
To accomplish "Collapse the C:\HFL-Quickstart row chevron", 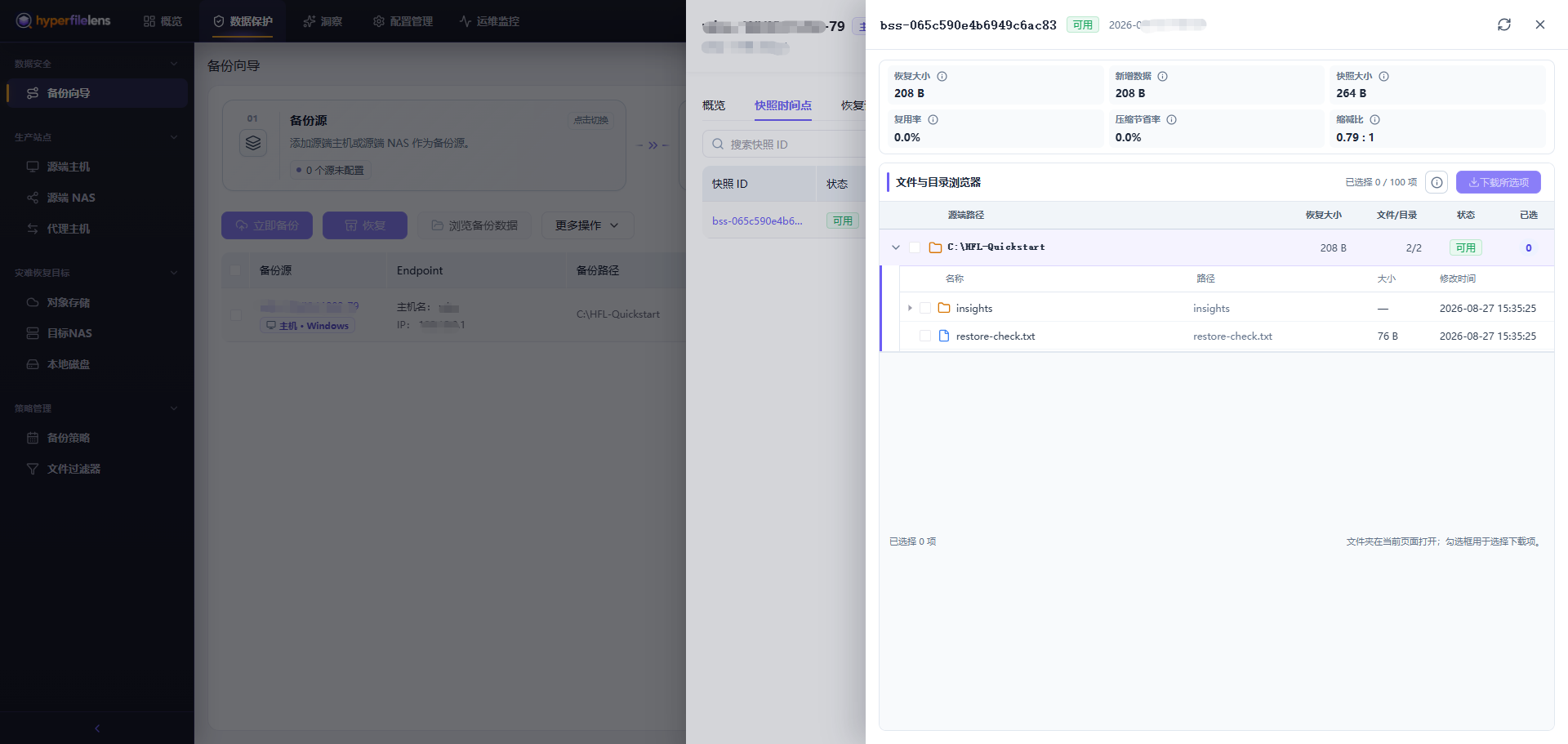I will click(x=896, y=247).
